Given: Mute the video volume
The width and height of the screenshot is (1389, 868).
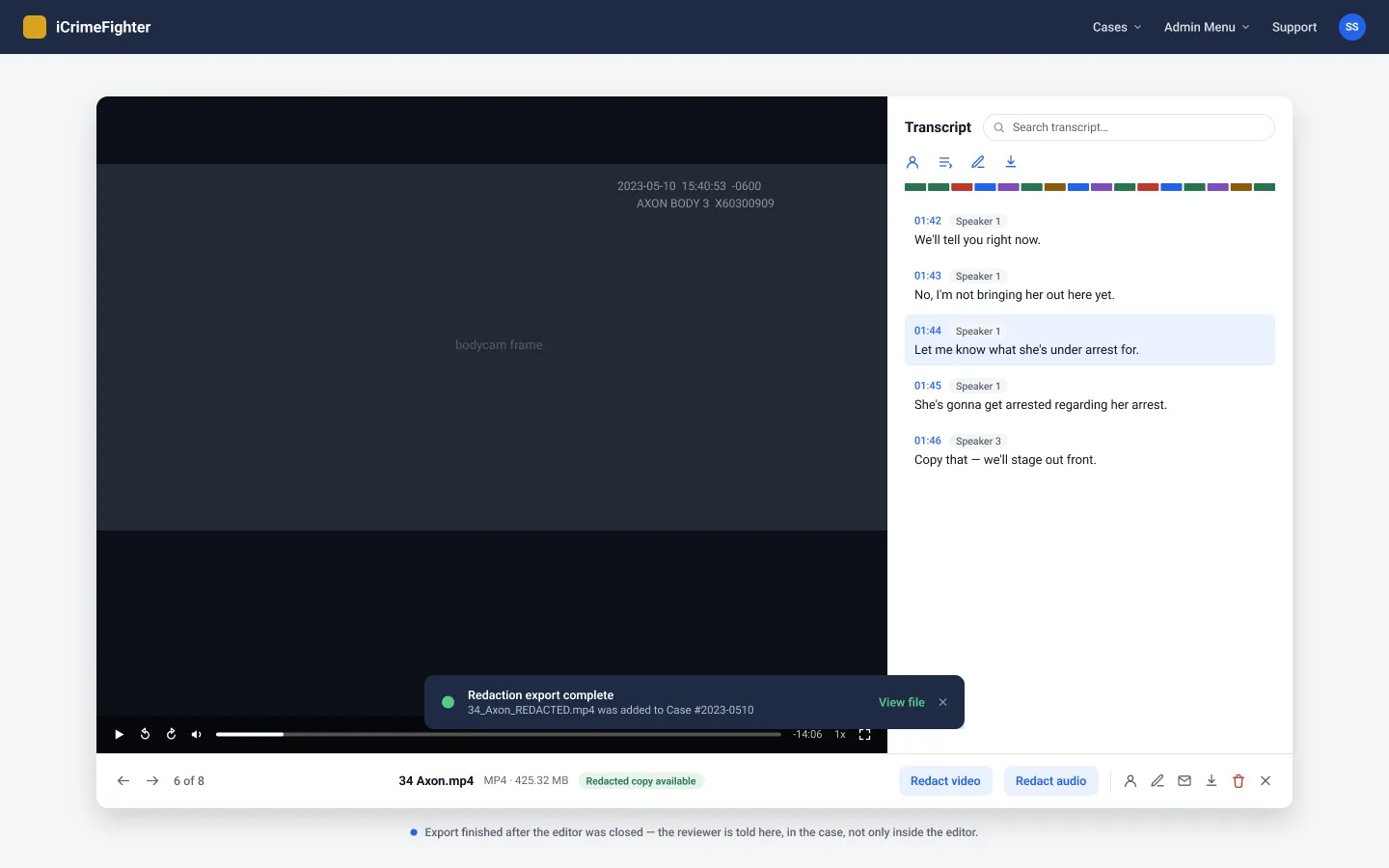Looking at the screenshot, I should click(197, 735).
